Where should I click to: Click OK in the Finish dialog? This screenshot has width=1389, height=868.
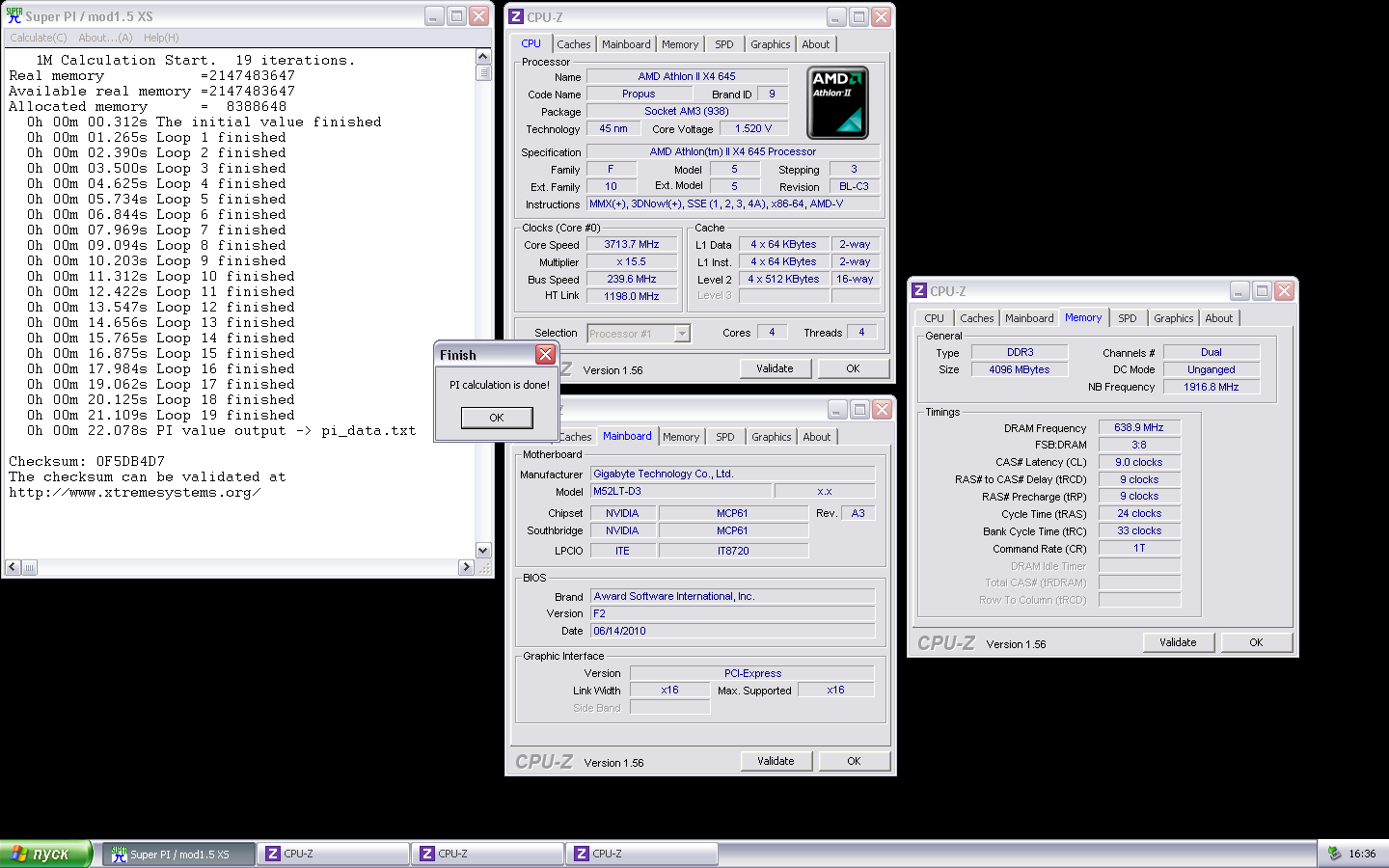point(497,418)
